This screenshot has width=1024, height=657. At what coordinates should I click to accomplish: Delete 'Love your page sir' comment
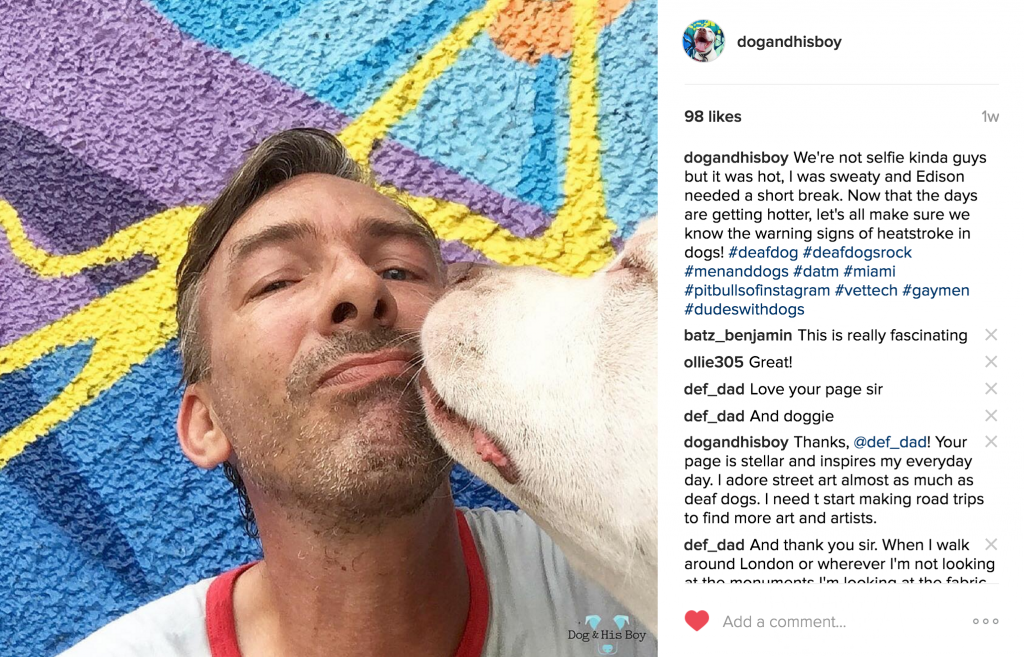991,389
